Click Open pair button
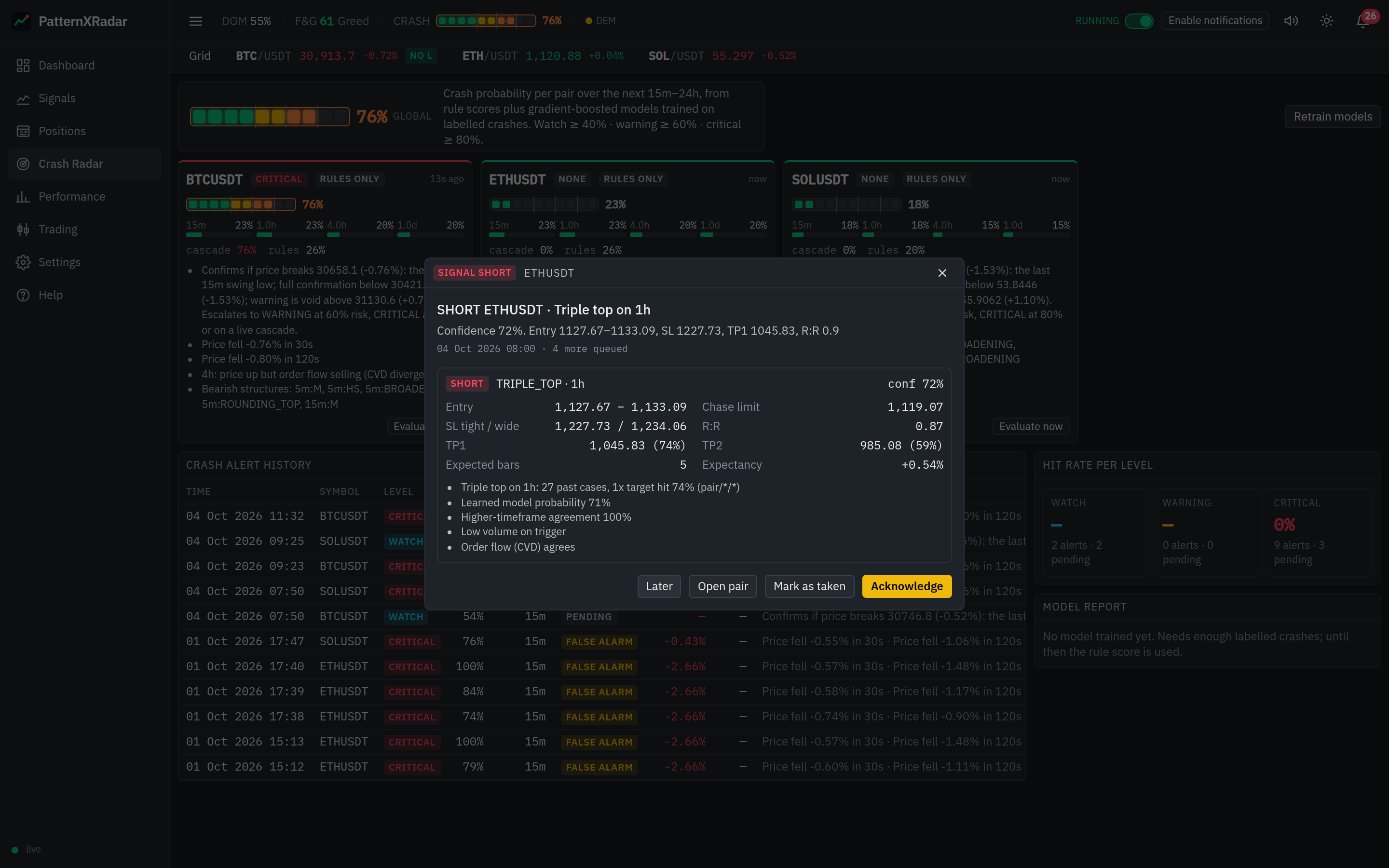 pos(722,586)
